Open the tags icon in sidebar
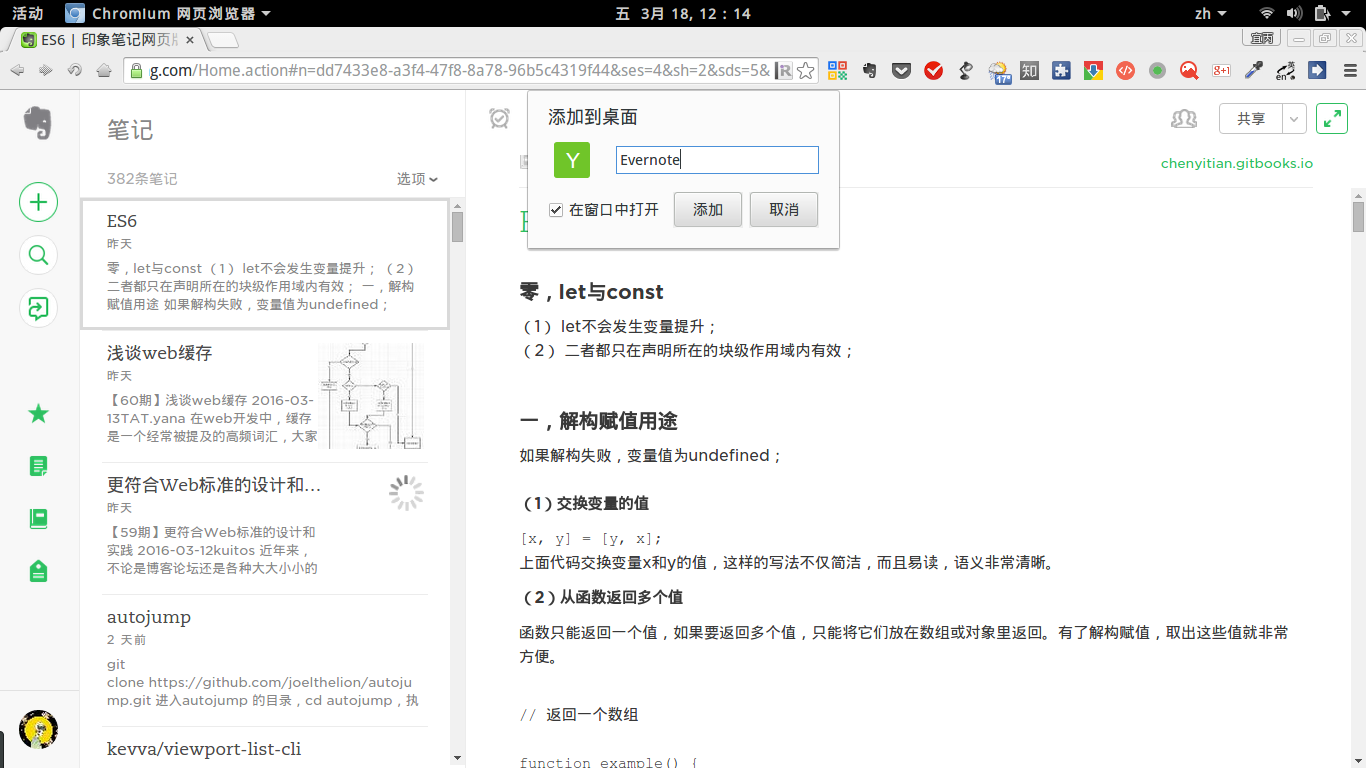Viewport: 1366px width, 768px height. (38, 571)
